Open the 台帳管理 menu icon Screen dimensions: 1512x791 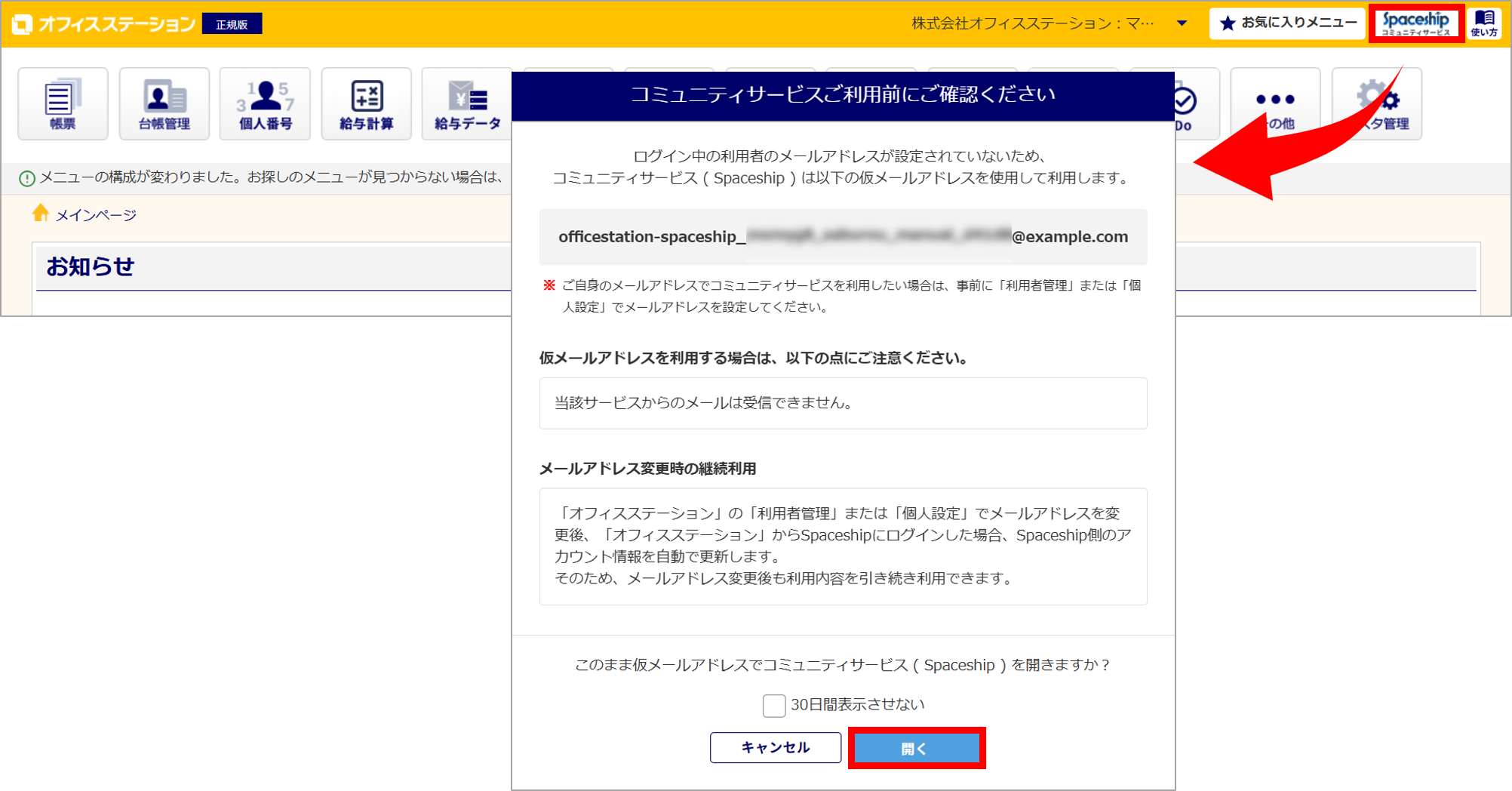(164, 104)
